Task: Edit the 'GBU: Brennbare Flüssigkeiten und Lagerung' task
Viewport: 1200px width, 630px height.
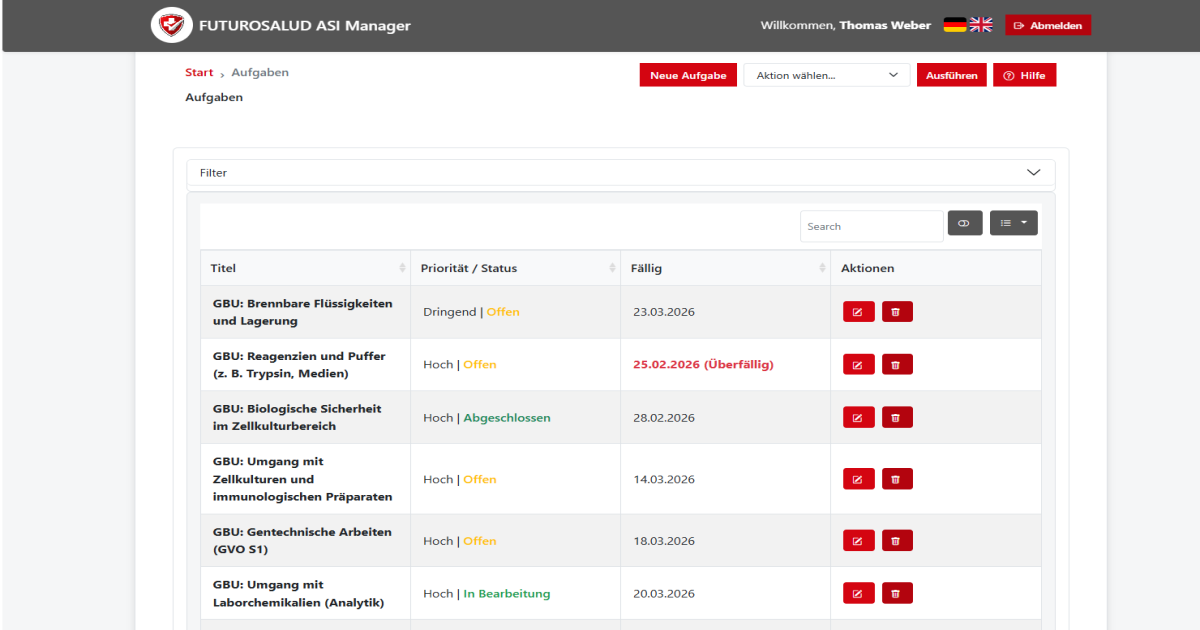Action: (858, 311)
